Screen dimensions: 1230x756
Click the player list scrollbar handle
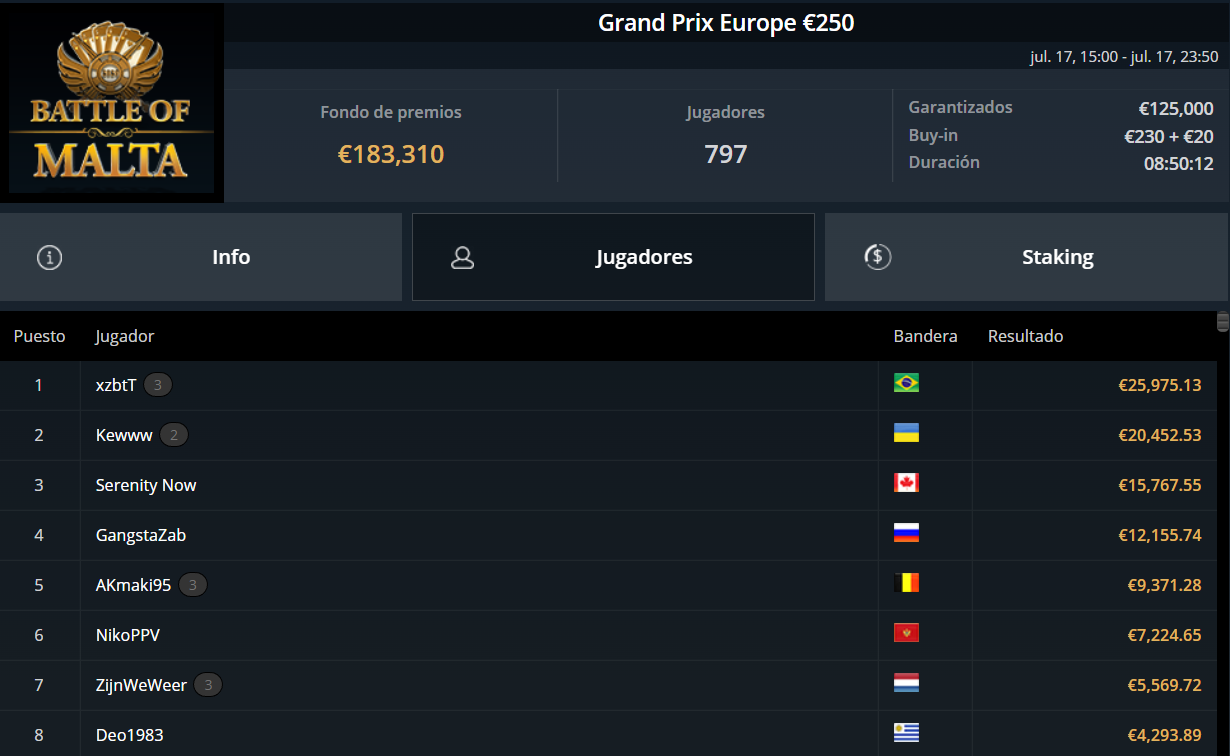[1223, 321]
